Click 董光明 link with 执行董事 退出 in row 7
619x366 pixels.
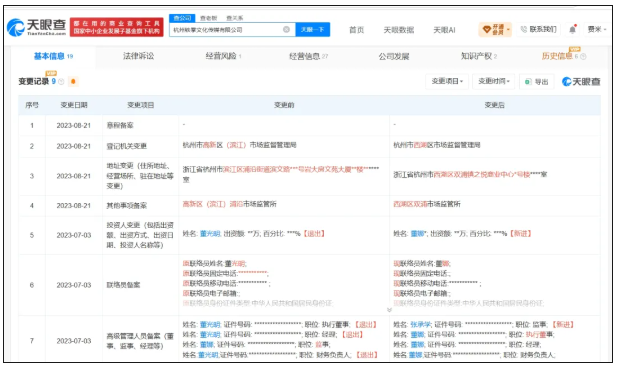point(210,325)
